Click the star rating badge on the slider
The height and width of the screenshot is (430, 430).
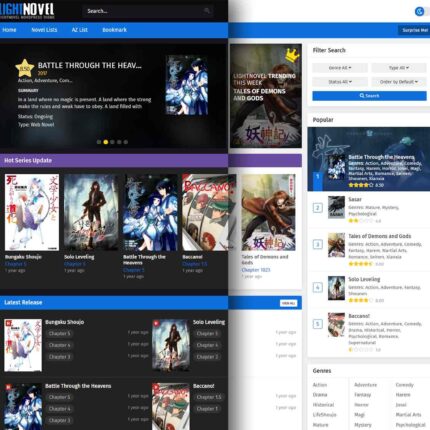point(25,68)
